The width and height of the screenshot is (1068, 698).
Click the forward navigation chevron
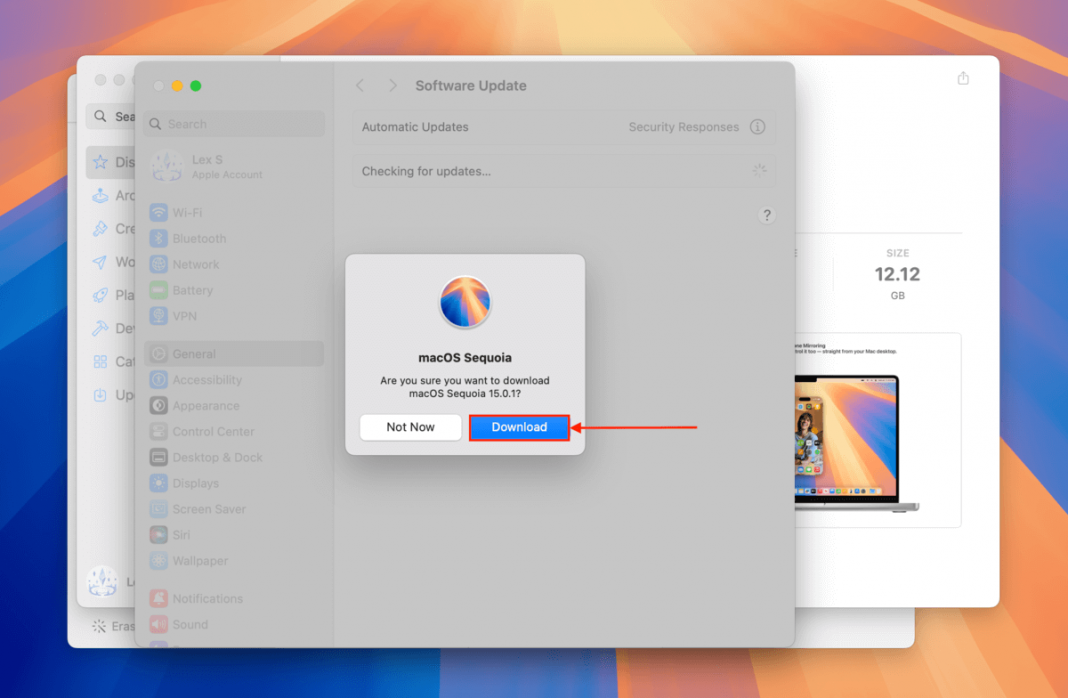click(392, 86)
